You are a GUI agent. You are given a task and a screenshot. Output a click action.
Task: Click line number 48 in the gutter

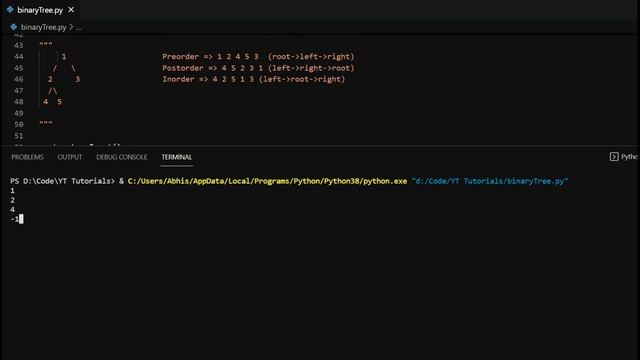click(x=19, y=102)
